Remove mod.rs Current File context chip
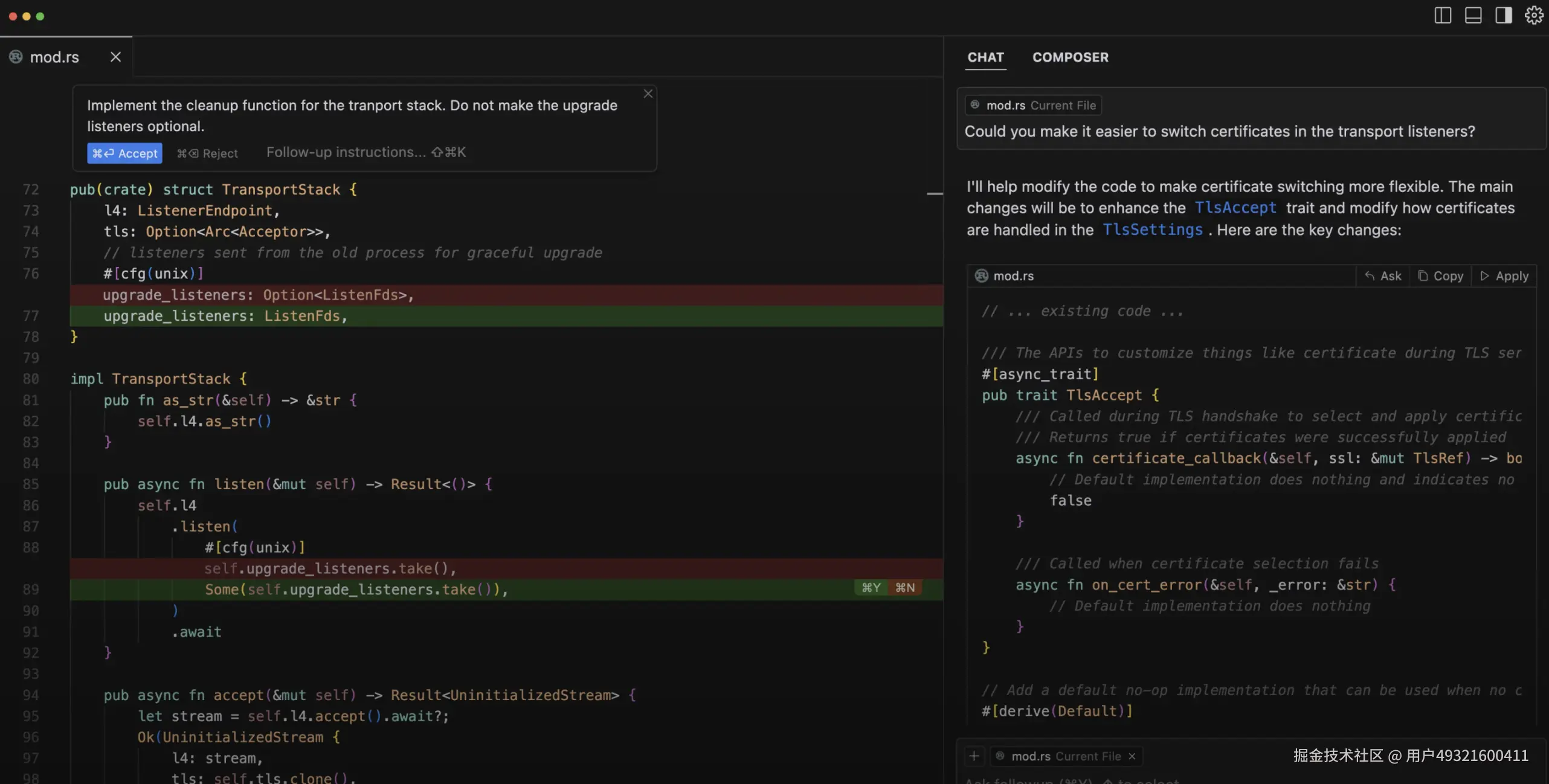 click(x=1132, y=756)
